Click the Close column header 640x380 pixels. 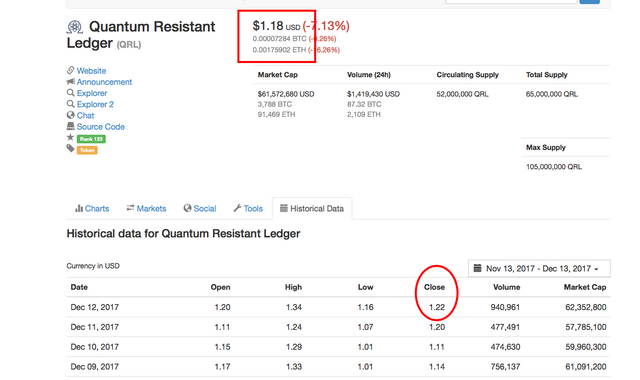coord(434,287)
